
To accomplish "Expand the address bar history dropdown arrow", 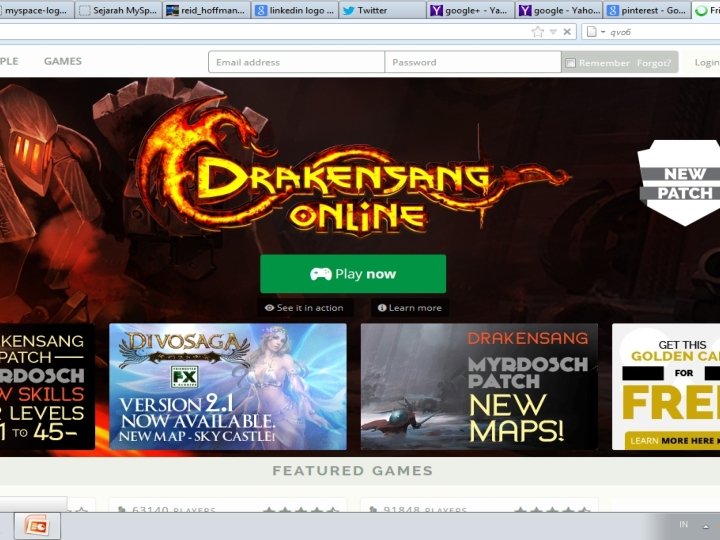I will click(x=553, y=32).
